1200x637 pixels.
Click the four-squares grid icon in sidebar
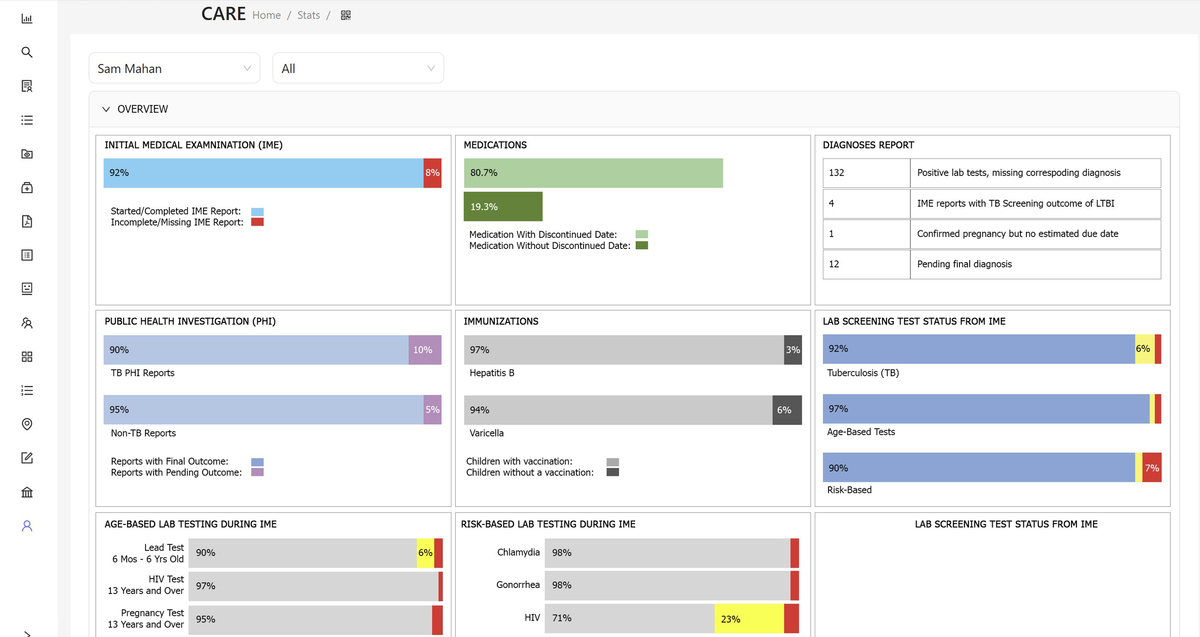(27, 357)
